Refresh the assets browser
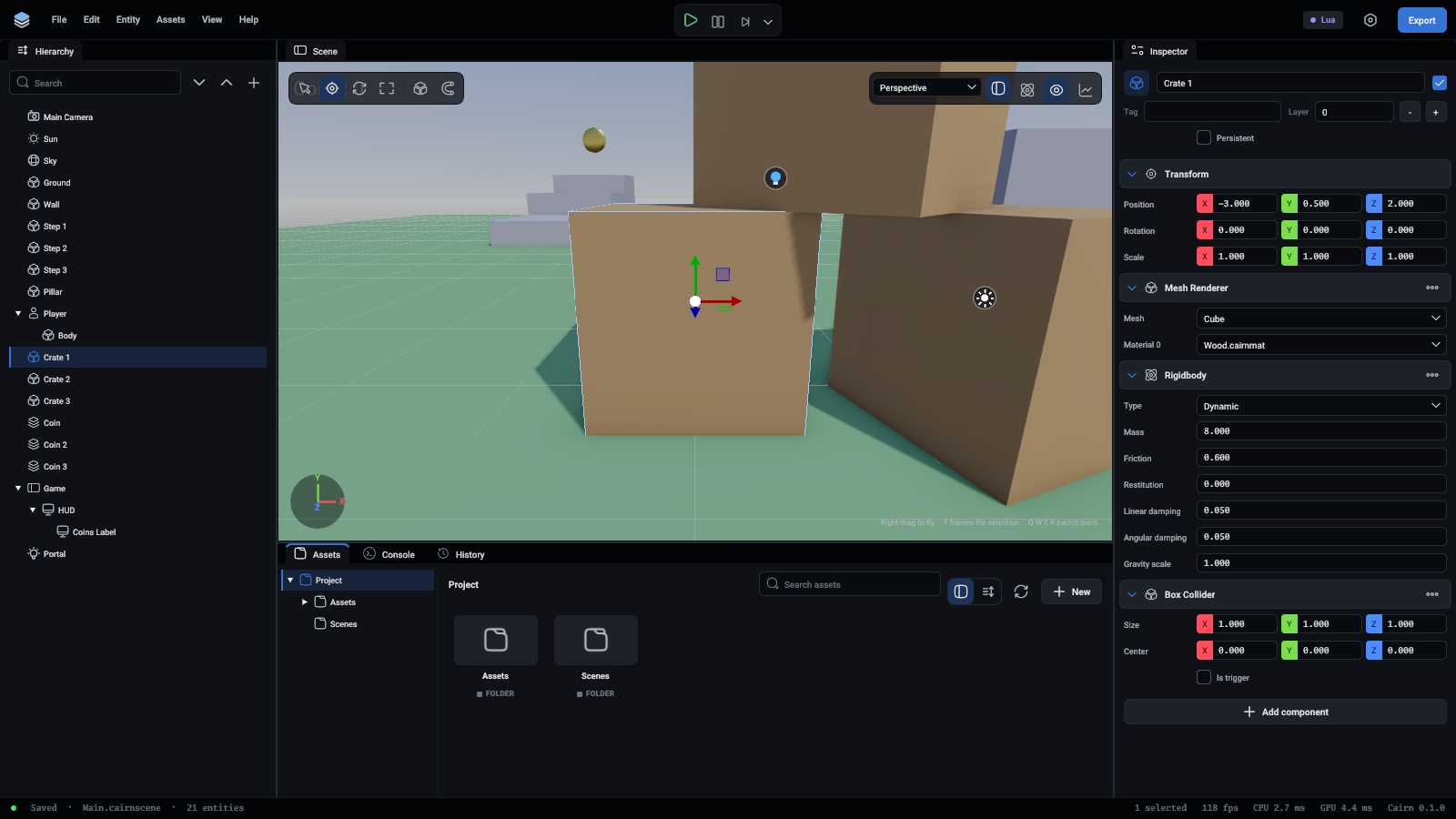The image size is (1456, 819). click(1021, 591)
